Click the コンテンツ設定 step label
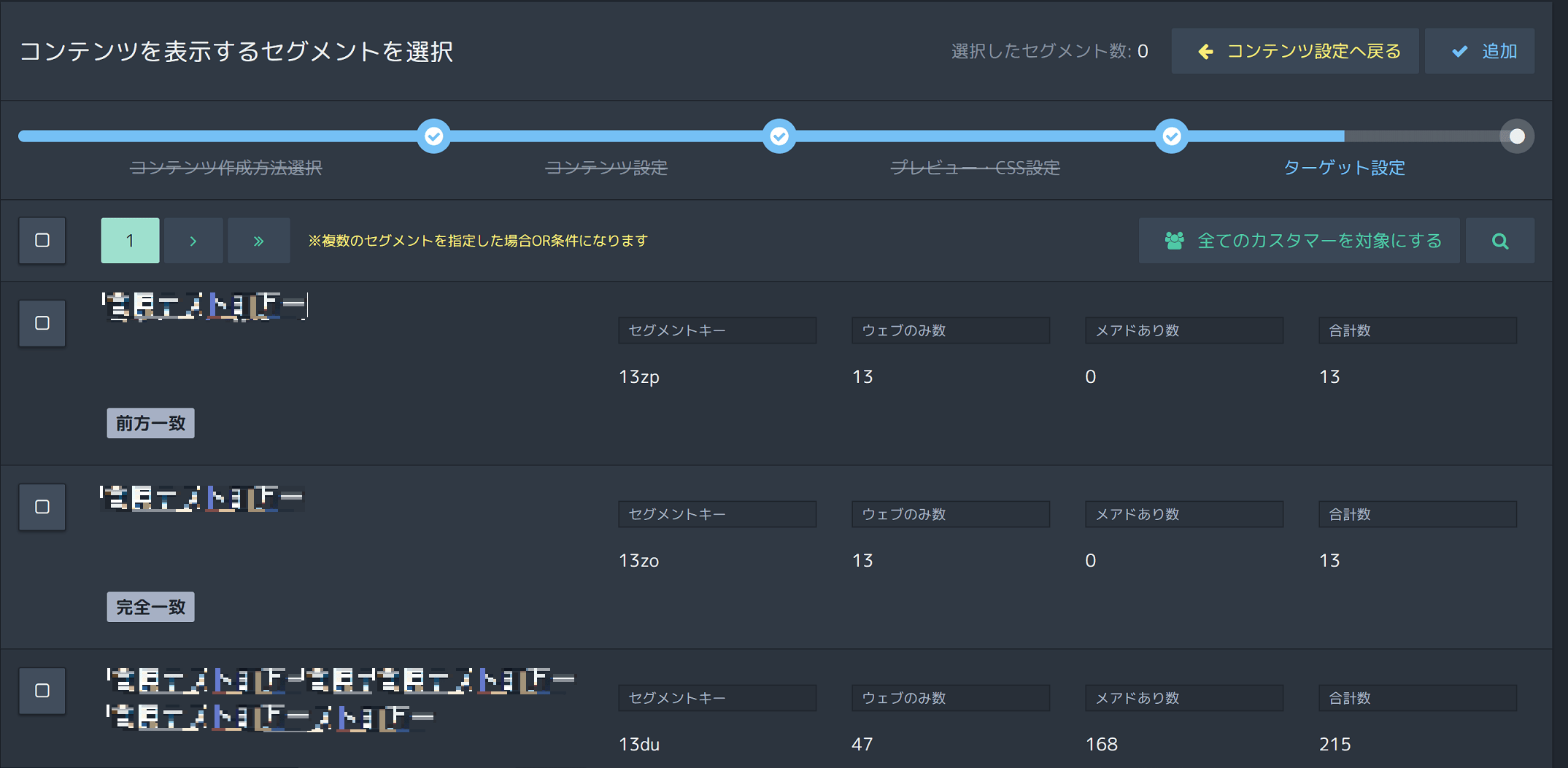 pos(606,168)
